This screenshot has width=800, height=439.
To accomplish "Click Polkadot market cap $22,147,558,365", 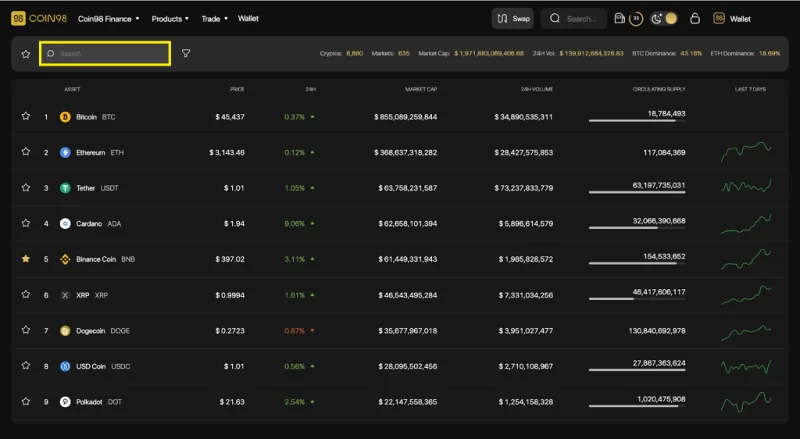I will tap(408, 402).
